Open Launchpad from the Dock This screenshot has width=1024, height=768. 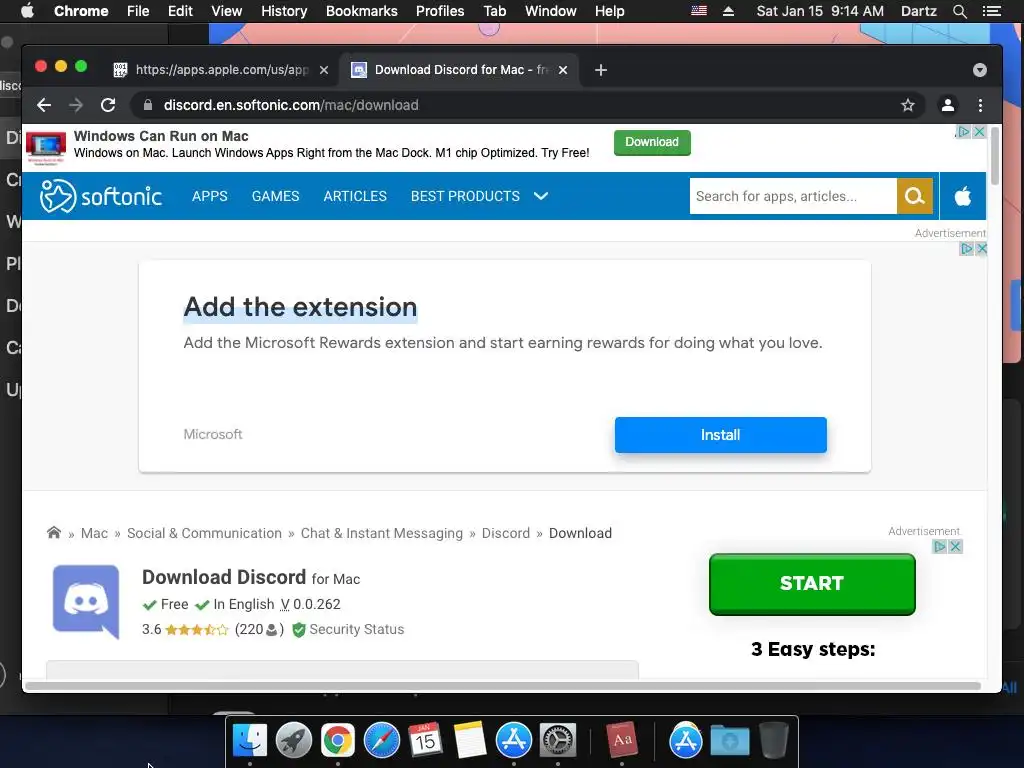click(294, 740)
